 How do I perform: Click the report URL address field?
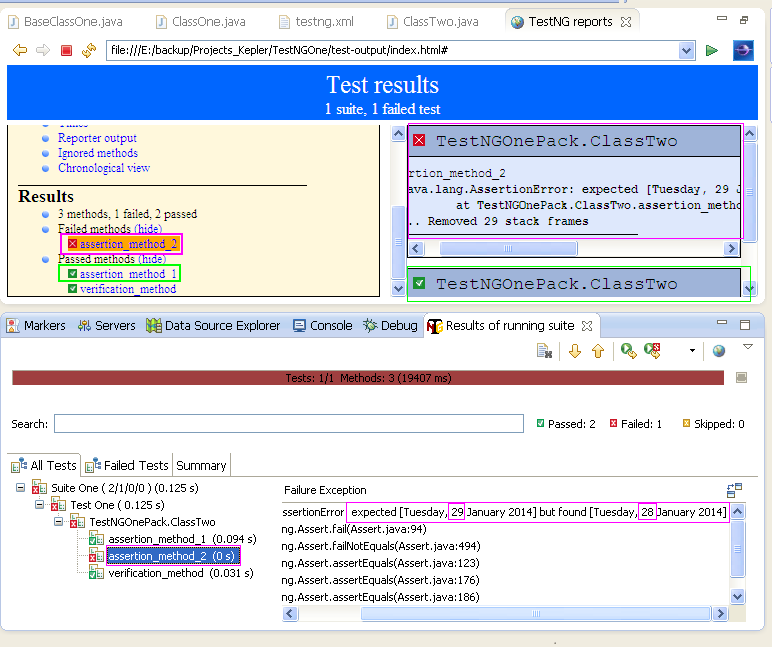[x=392, y=50]
